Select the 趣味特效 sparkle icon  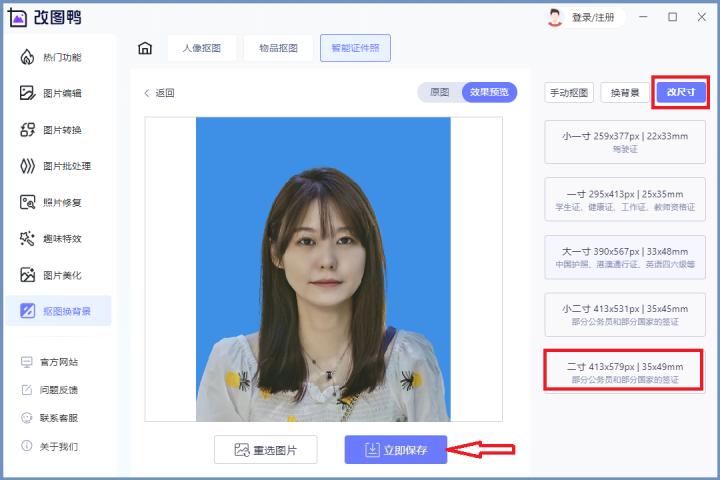tap(27, 238)
